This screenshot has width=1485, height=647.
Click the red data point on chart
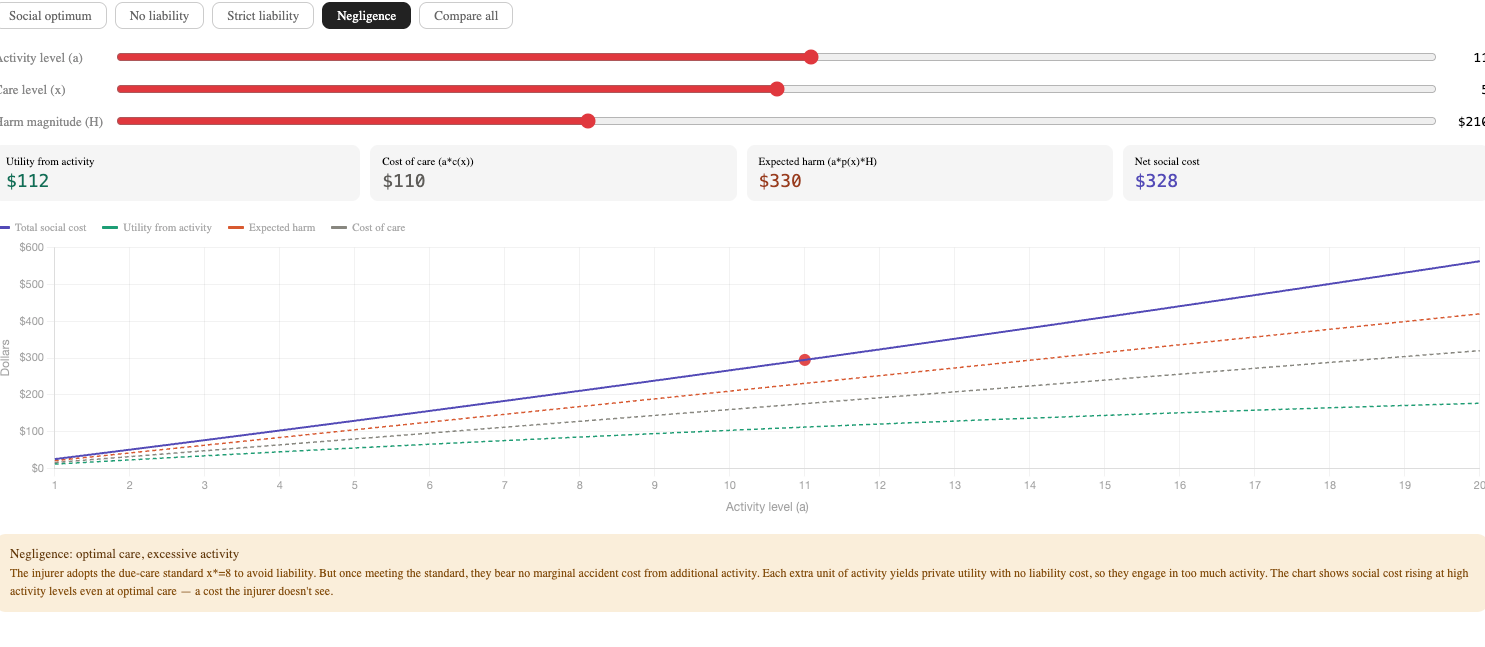805,360
